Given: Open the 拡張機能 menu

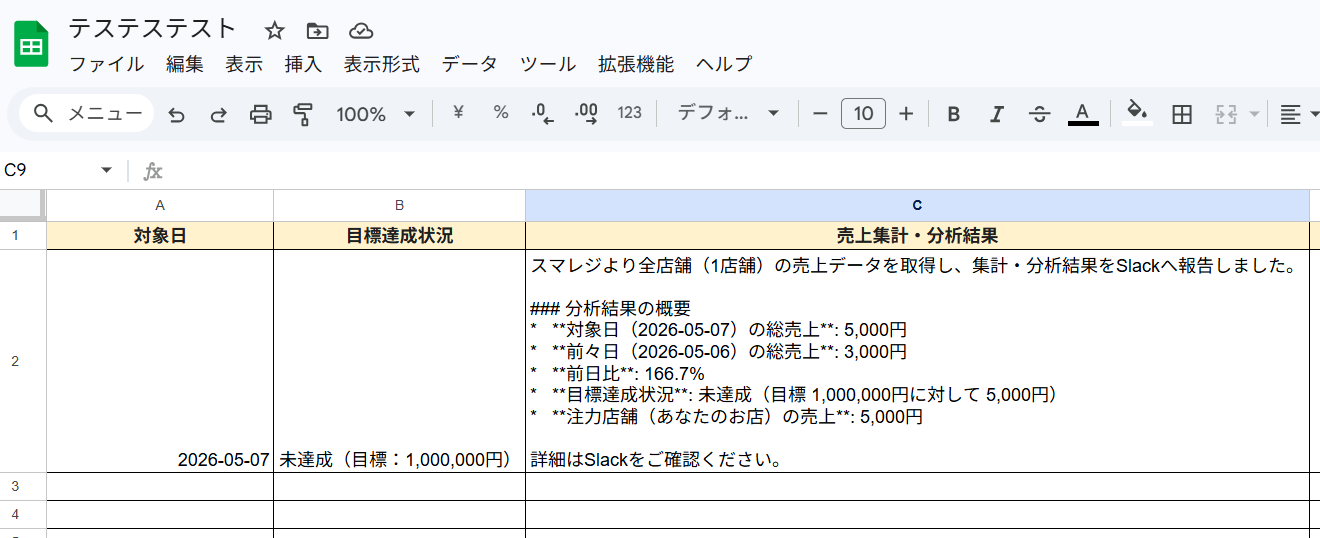Looking at the screenshot, I should 636,64.
